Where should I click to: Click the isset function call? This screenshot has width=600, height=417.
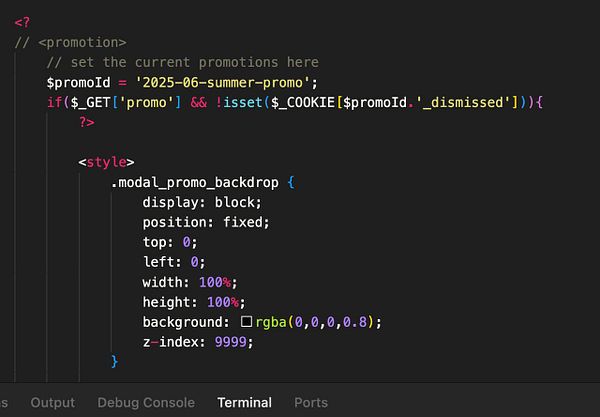(x=243, y=102)
